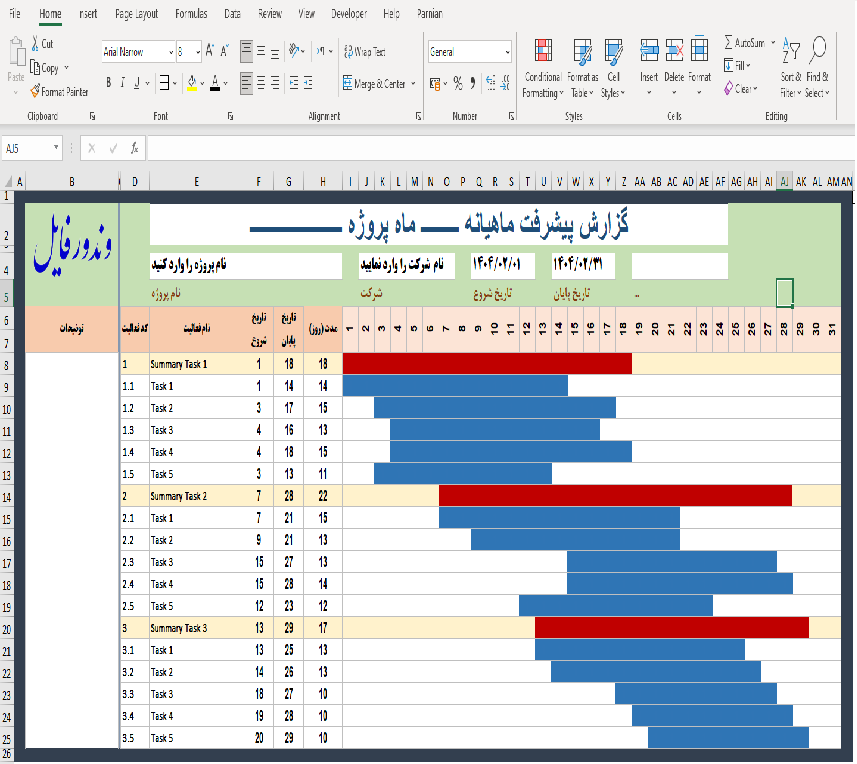This screenshot has width=857, height=764.
Task: Click the Insert cells icon
Action: coord(649,50)
